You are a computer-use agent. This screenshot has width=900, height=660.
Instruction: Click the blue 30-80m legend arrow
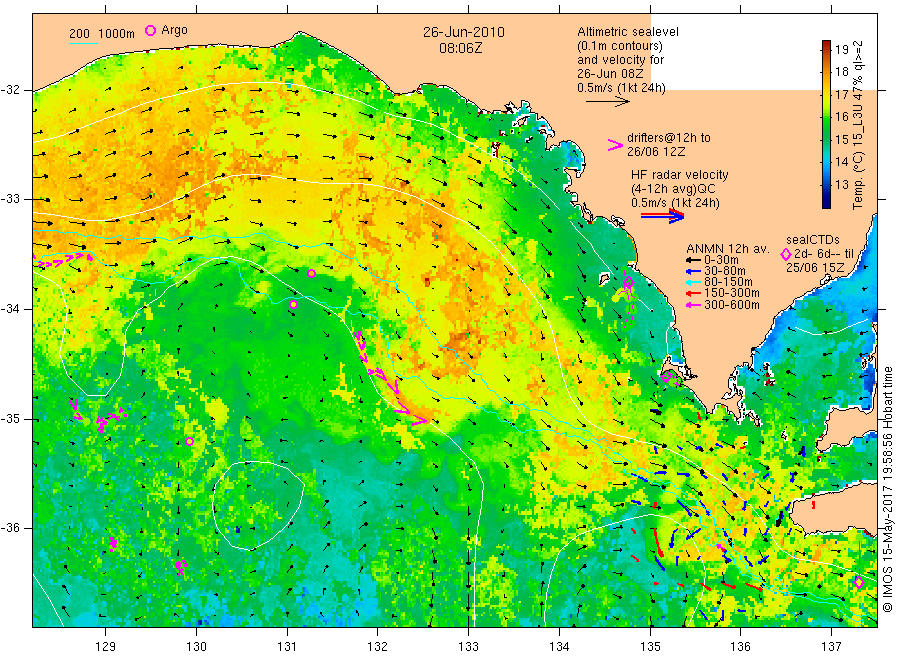tap(694, 271)
